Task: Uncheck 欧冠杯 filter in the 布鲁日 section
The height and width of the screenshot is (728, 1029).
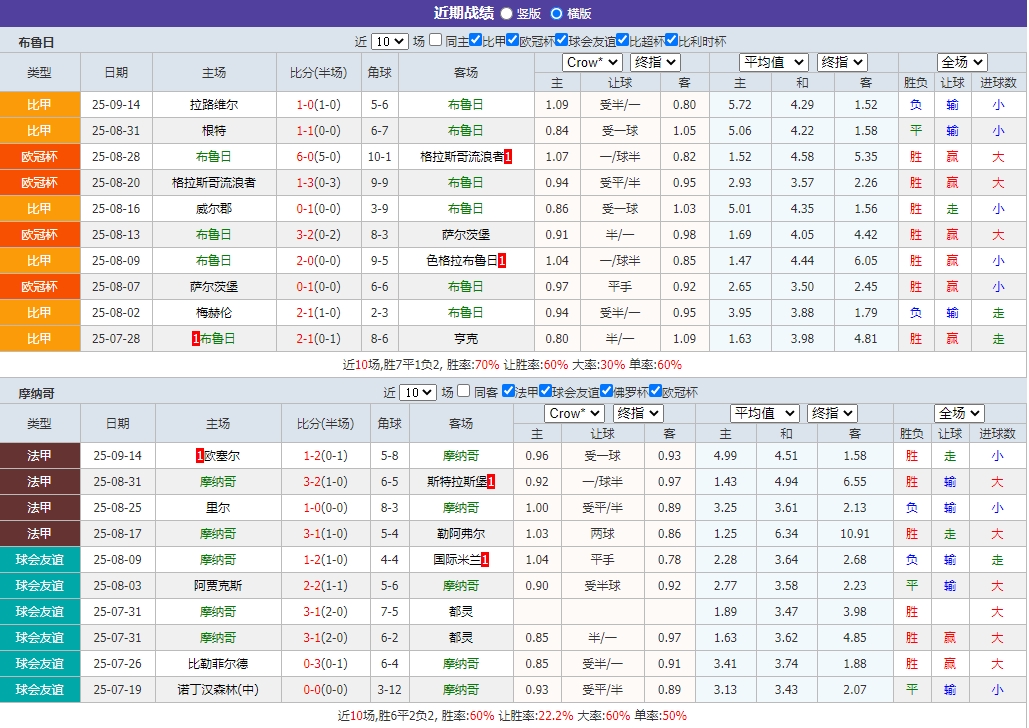Action: coord(512,41)
